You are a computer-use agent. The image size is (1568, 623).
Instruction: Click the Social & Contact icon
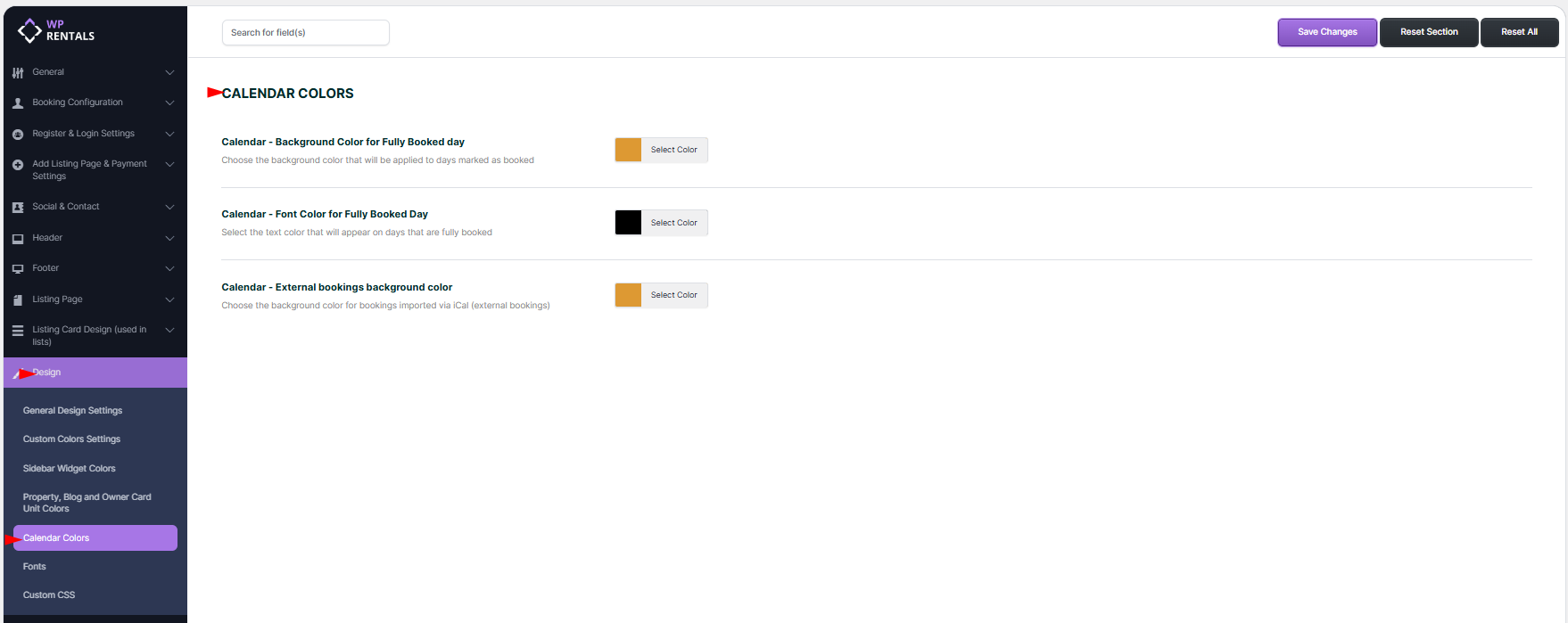click(18, 207)
